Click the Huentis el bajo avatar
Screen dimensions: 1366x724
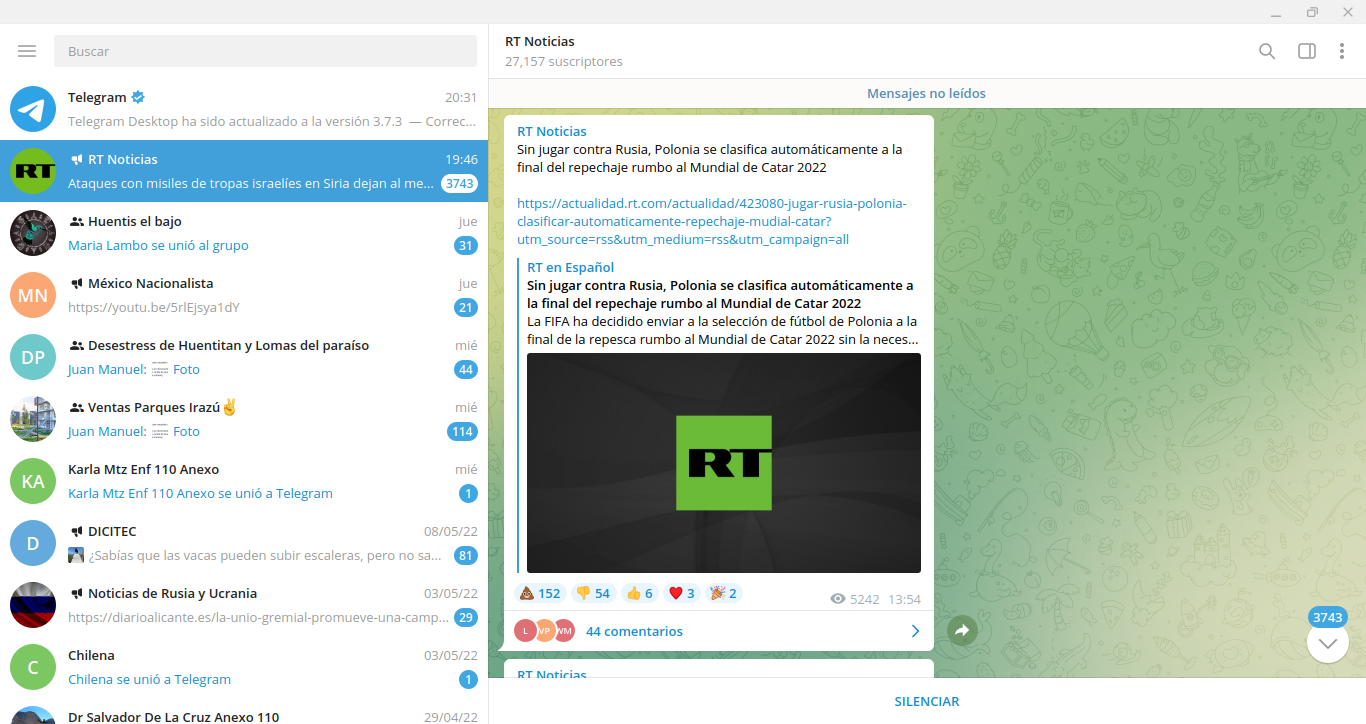tap(33, 233)
